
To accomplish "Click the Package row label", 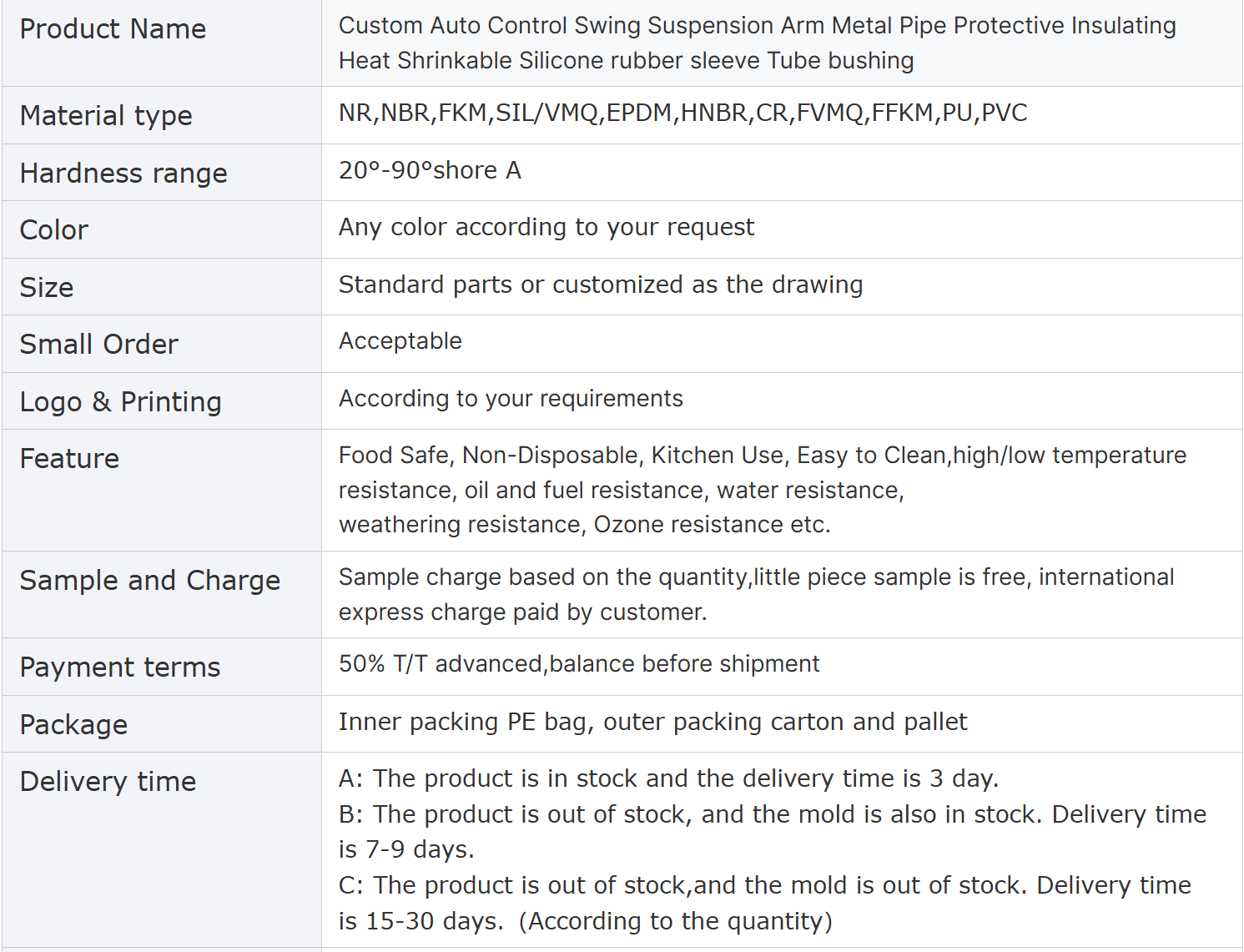I will pyautogui.click(x=73, y=724).
